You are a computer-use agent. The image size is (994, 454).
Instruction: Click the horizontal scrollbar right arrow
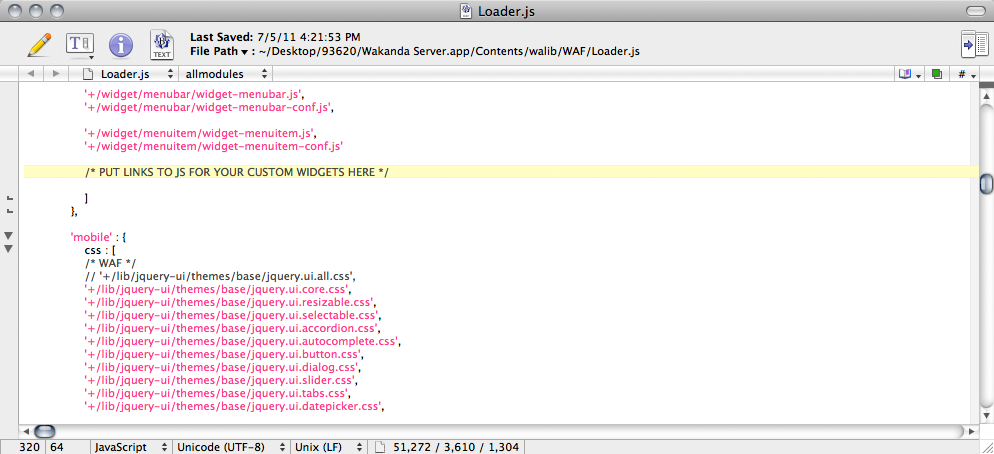coord(971,430)
